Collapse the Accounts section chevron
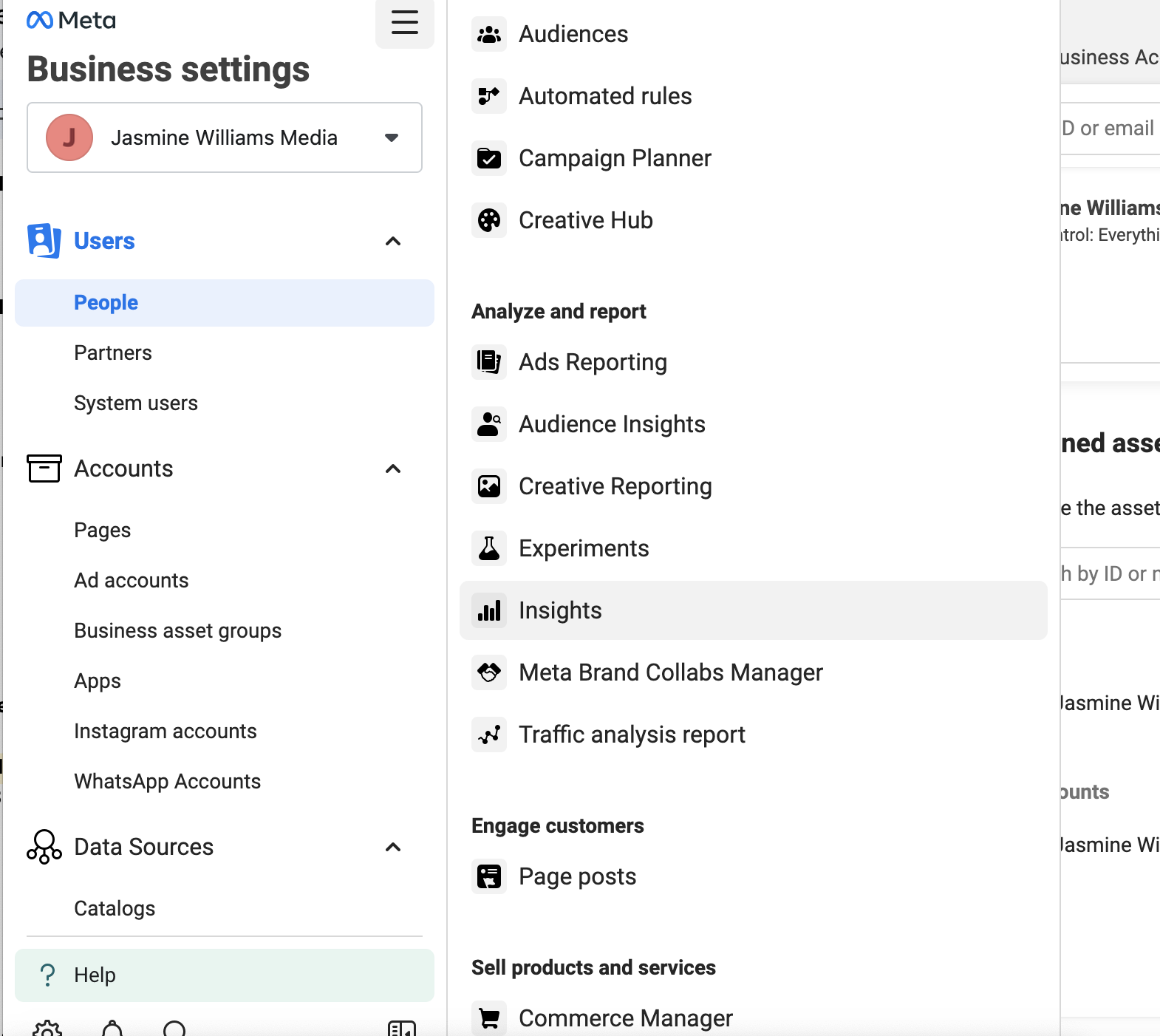This screenshot has height=1036, width=1160. tap(393, 469)
